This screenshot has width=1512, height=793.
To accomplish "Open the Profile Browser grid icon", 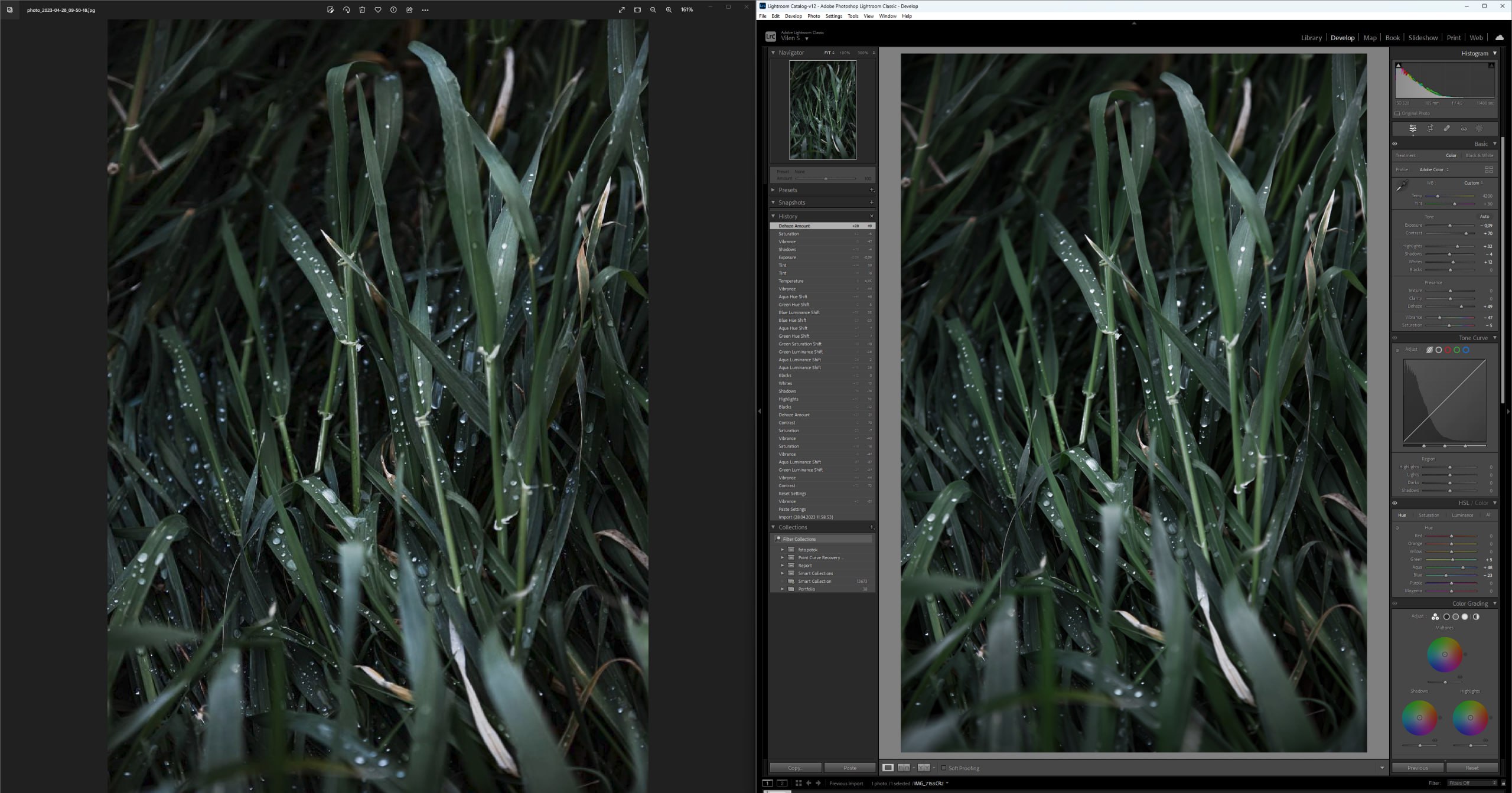I will 1488,169.
